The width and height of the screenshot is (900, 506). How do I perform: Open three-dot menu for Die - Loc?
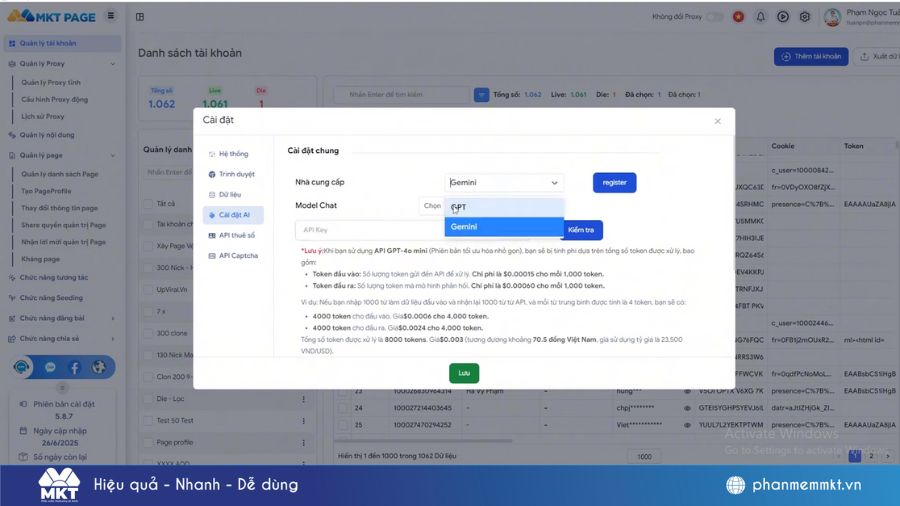click(304, 399)
